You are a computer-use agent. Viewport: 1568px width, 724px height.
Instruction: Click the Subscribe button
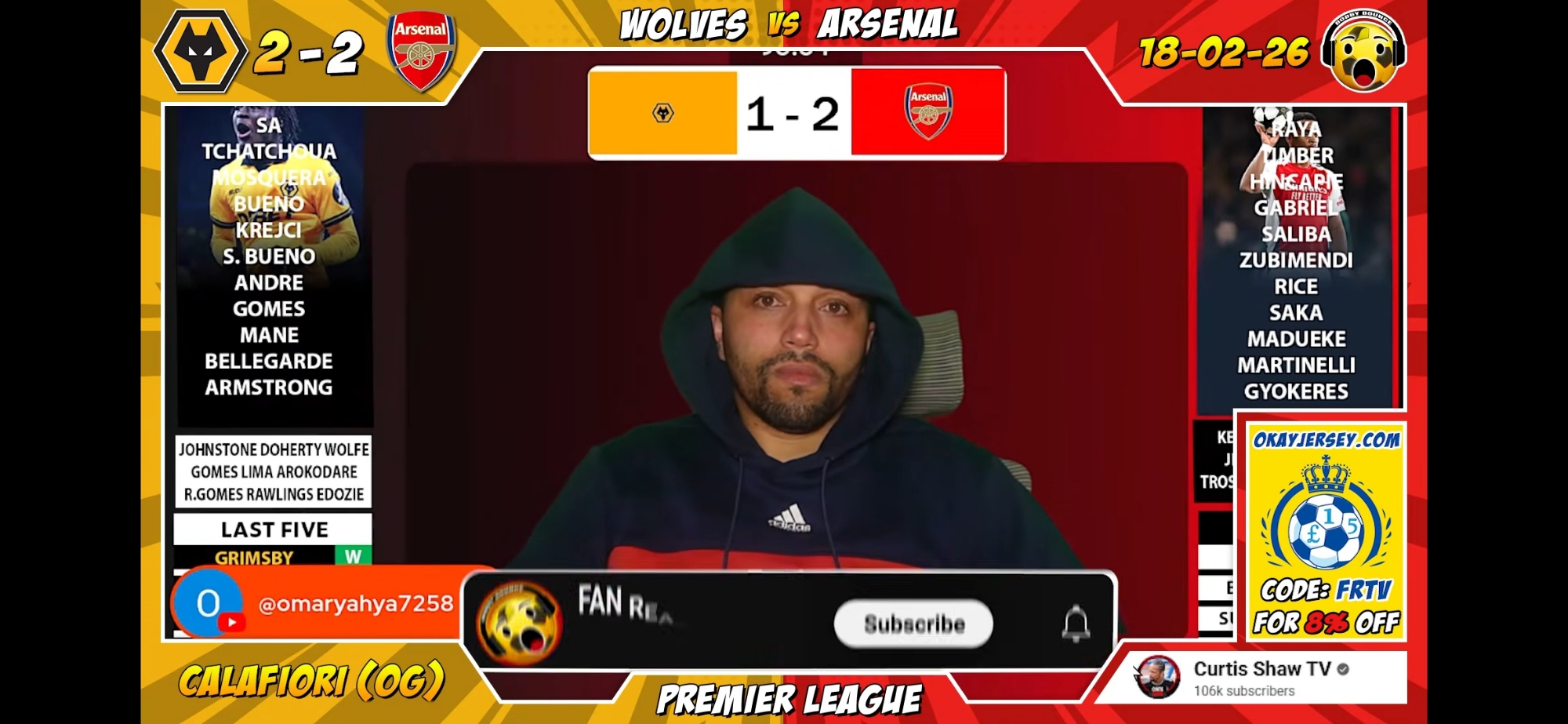click(913, 624)
